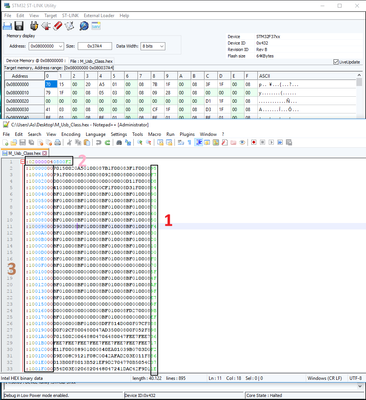Open the Address dropdown in Memory display
The height and width of the screenshot is (400, 366).
[46, 46]
